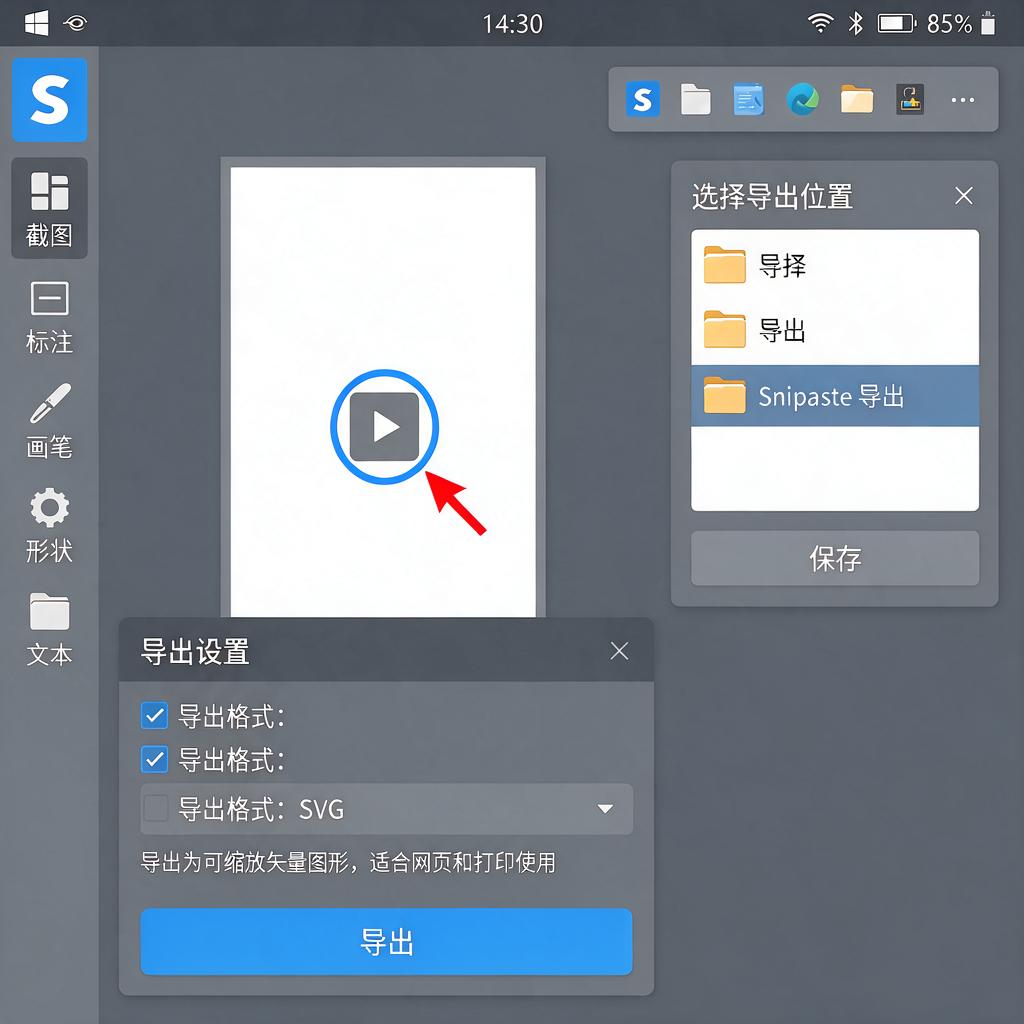Image resolution: width=1024 pixels, height=1024 pixels.
Task: Click the eye icon beside the Windows logo
Action: click(76, 24)
